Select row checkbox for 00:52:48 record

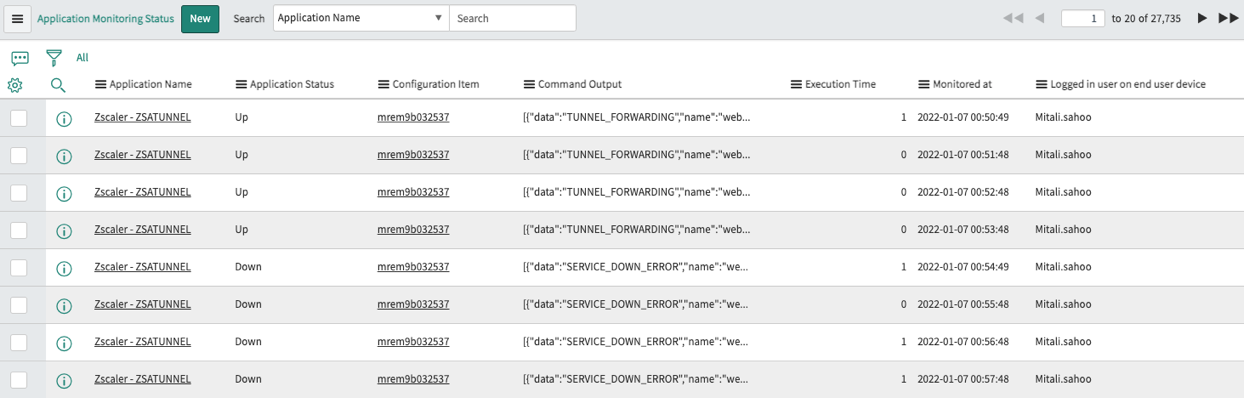18,192
